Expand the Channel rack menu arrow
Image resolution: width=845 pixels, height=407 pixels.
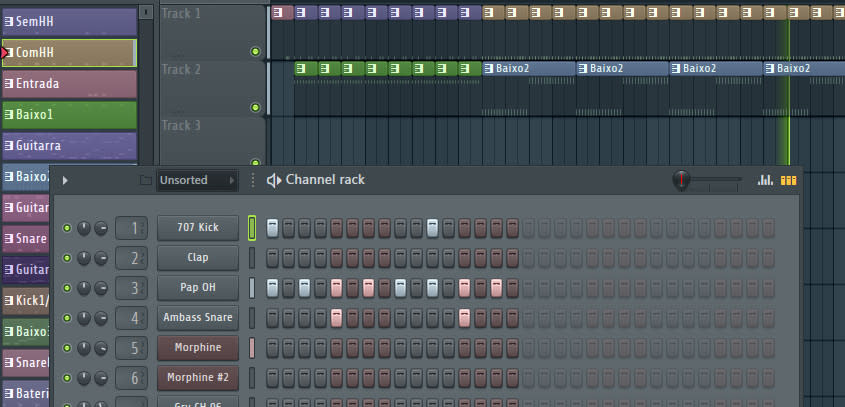pyautogui.click(x=65, y=180)
